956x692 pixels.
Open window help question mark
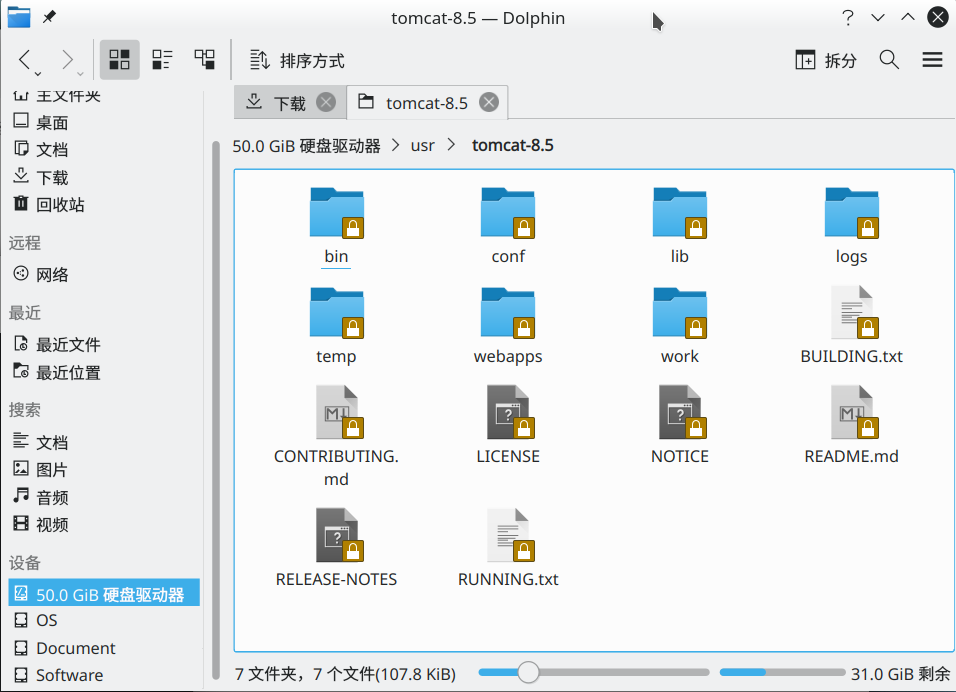(847, 18)
